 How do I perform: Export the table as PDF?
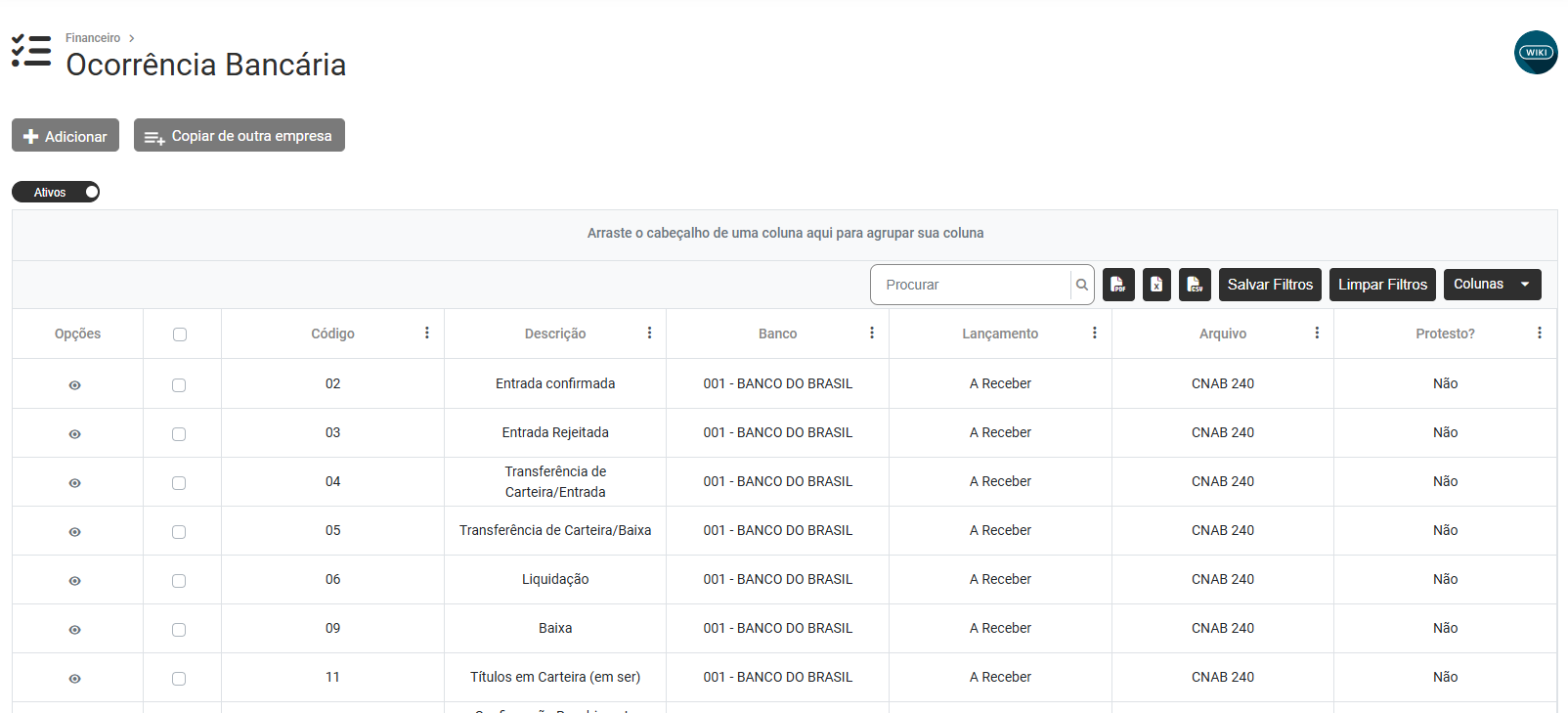[1118, 285]
